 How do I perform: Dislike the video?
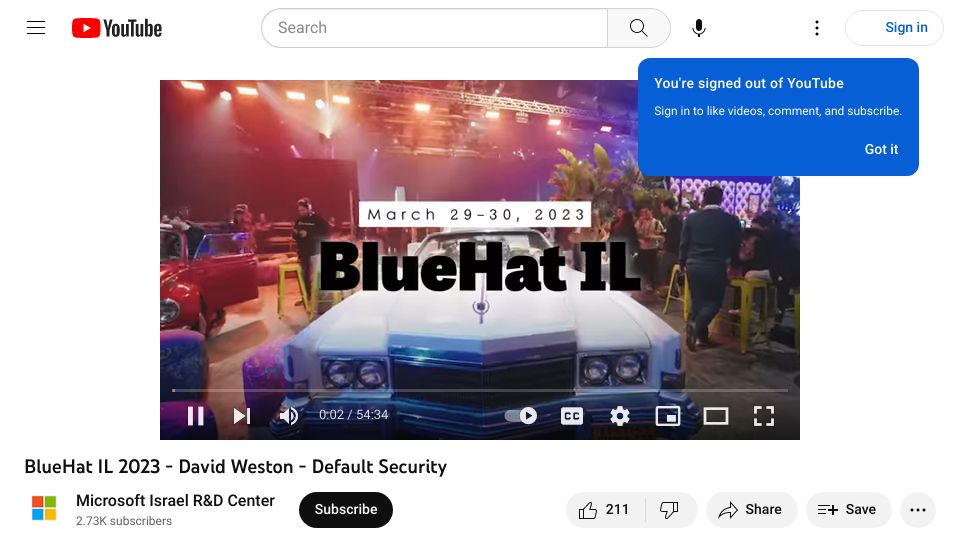point(670,509)
